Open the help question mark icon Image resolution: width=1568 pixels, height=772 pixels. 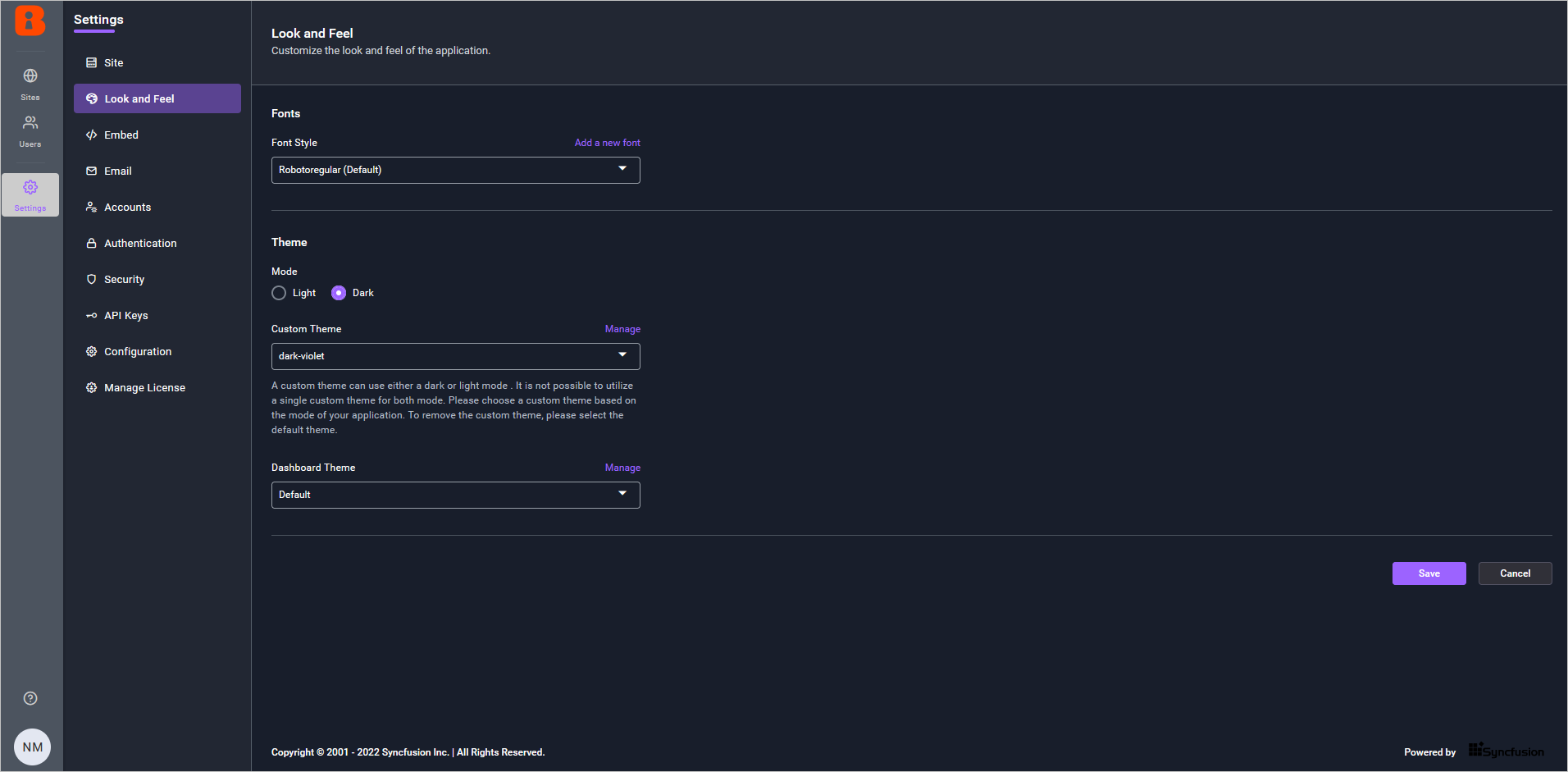tap(30, 698)
